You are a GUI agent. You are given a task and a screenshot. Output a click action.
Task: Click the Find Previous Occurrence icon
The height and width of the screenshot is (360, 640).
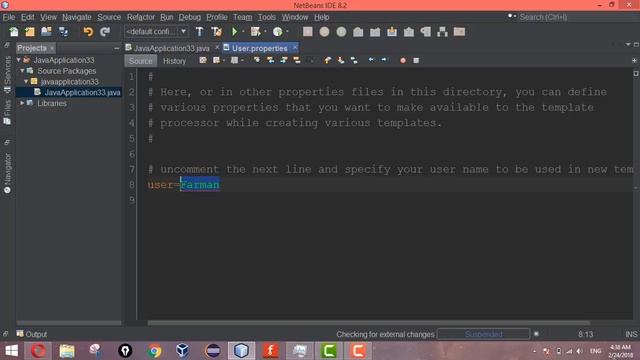(x=270, y=60)
